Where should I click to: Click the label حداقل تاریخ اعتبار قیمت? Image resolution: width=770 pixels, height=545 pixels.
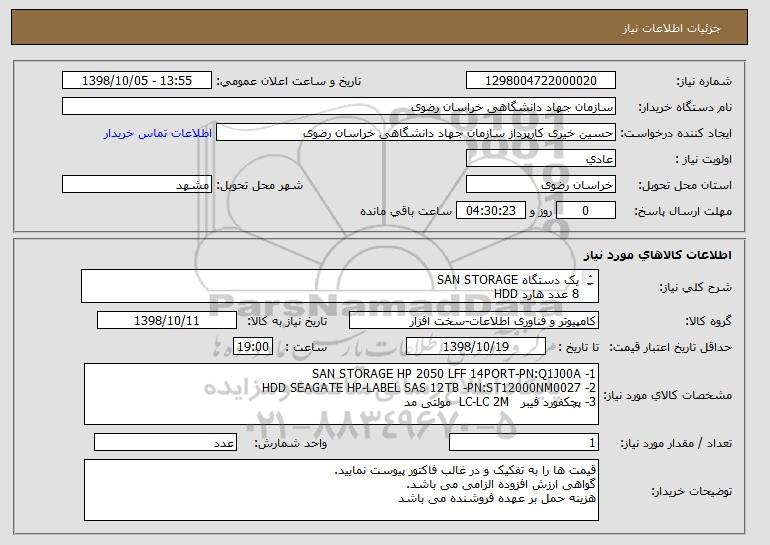click(670, 347)
